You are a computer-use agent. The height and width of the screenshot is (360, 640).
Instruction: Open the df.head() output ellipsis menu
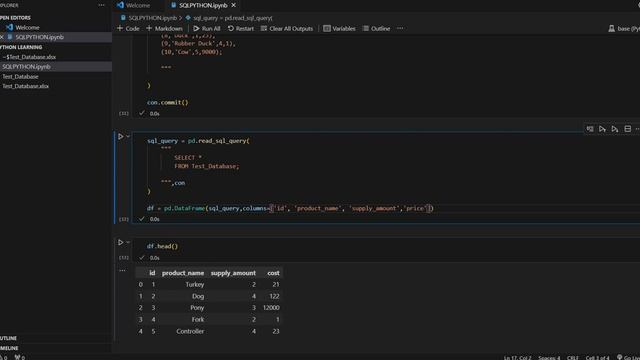pyautogui.click(x=122, y=270)
